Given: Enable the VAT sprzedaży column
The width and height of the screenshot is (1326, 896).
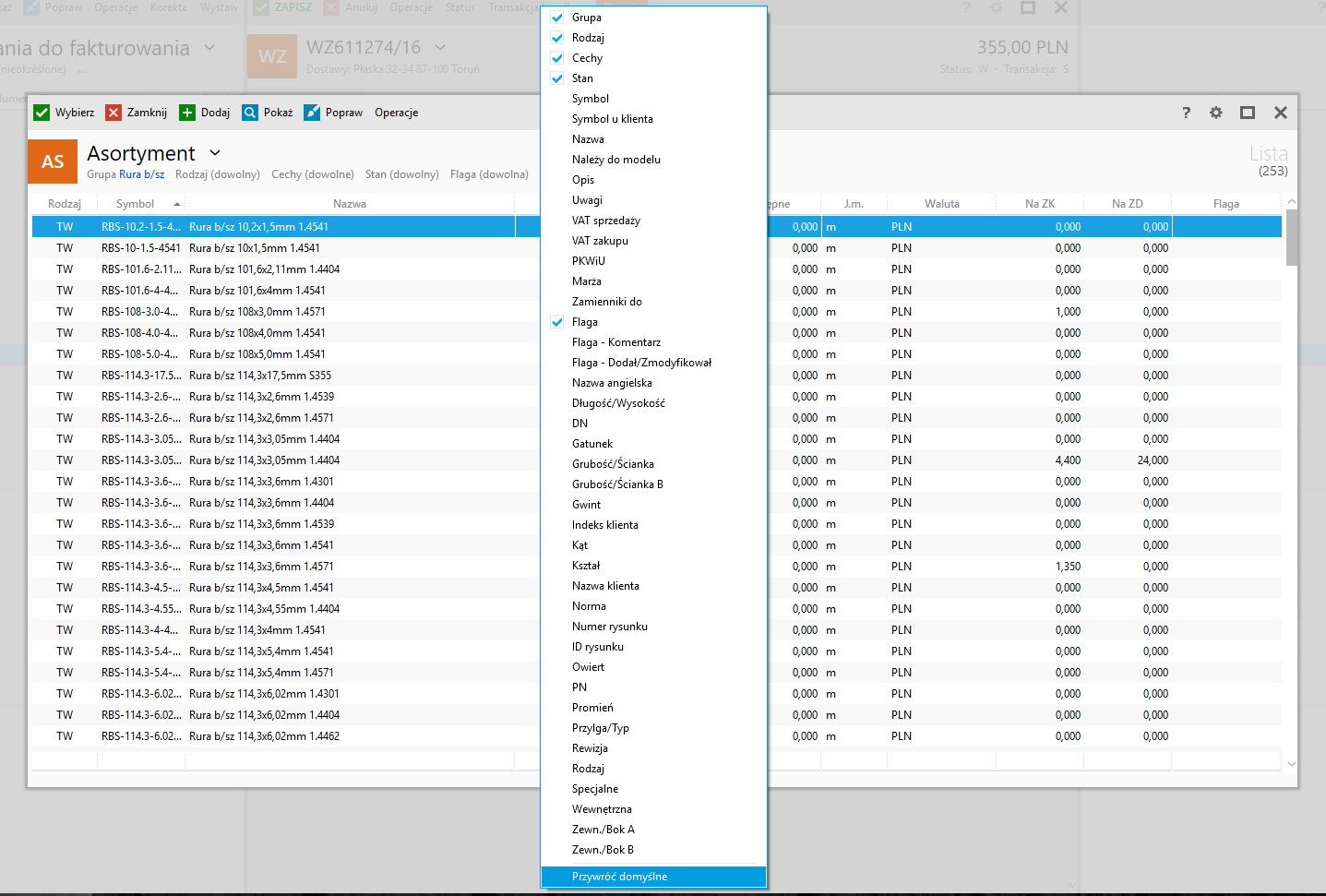Looking at the screenshot, I should [x=605, y=221].
